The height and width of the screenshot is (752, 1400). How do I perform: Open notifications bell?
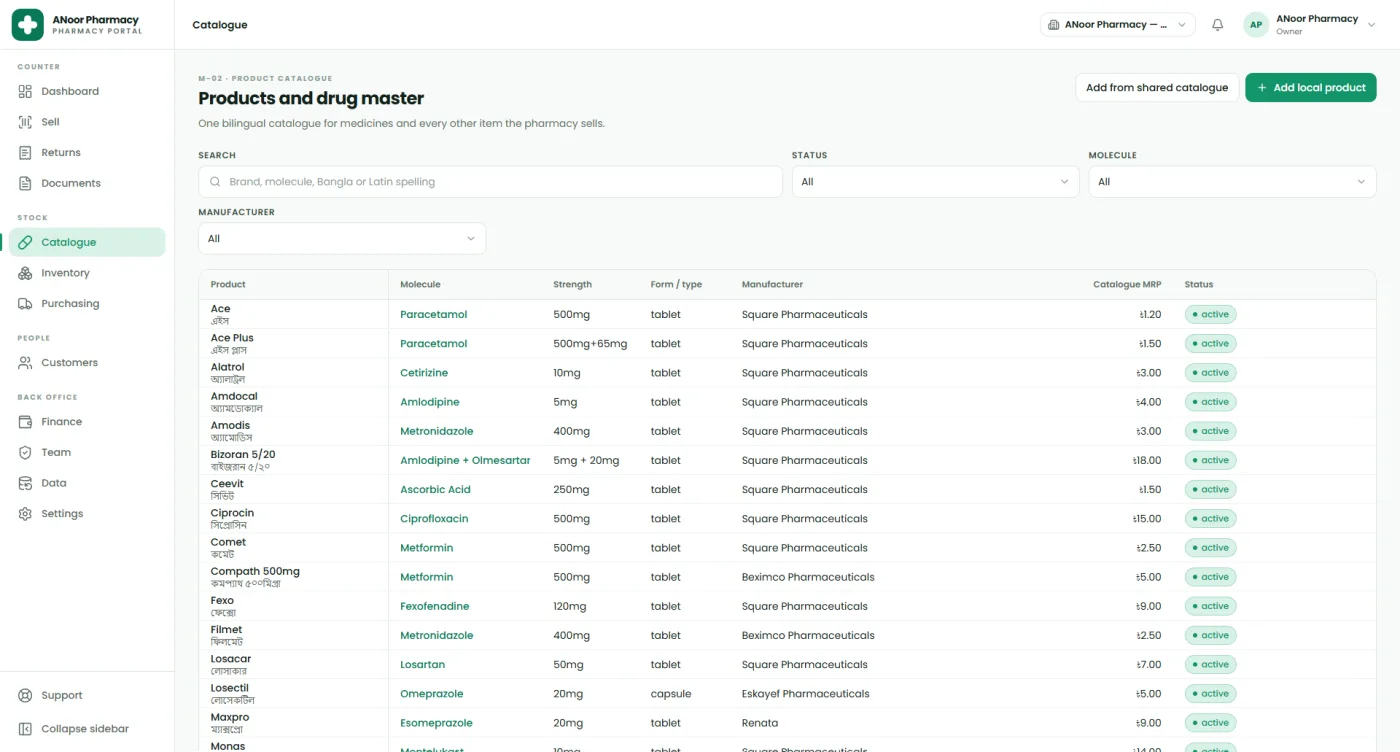[1217, 25]
